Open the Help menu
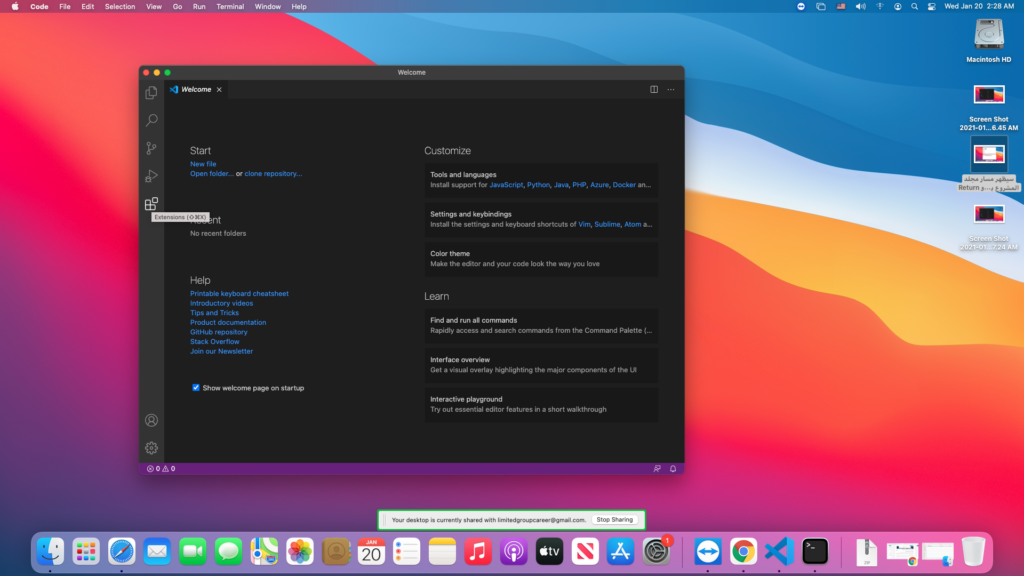This screenshot has width=1024, height=576. [x=299, y=7]
